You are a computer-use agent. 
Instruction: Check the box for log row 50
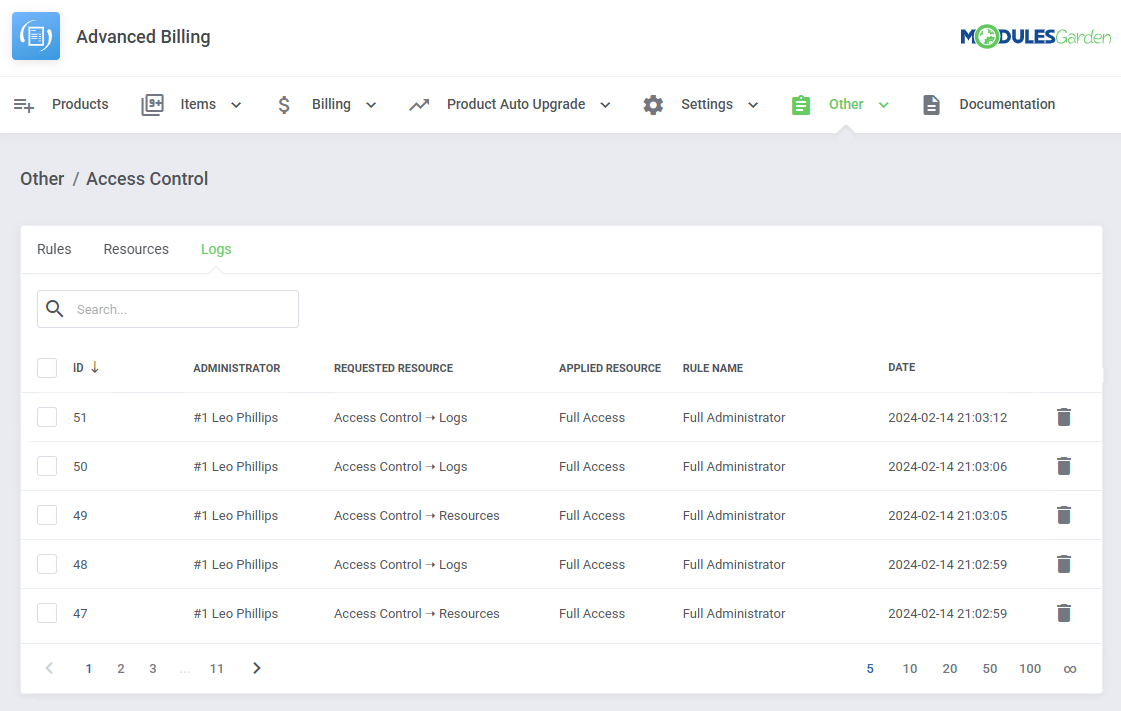click(x=47, y=466)
